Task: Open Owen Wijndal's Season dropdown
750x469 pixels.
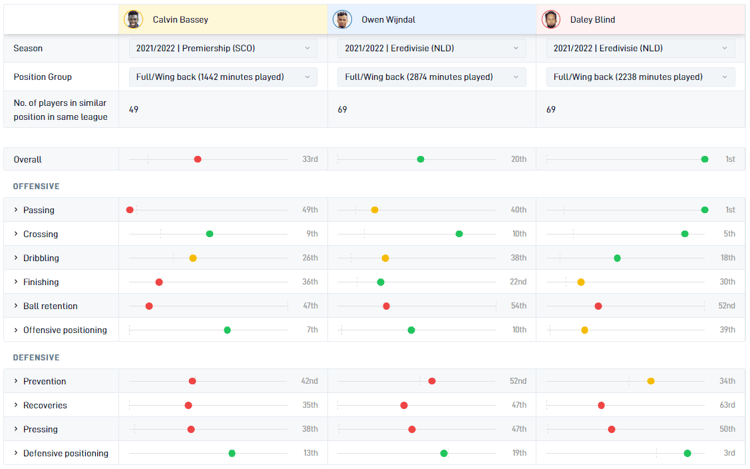Action: coord(432,48)
